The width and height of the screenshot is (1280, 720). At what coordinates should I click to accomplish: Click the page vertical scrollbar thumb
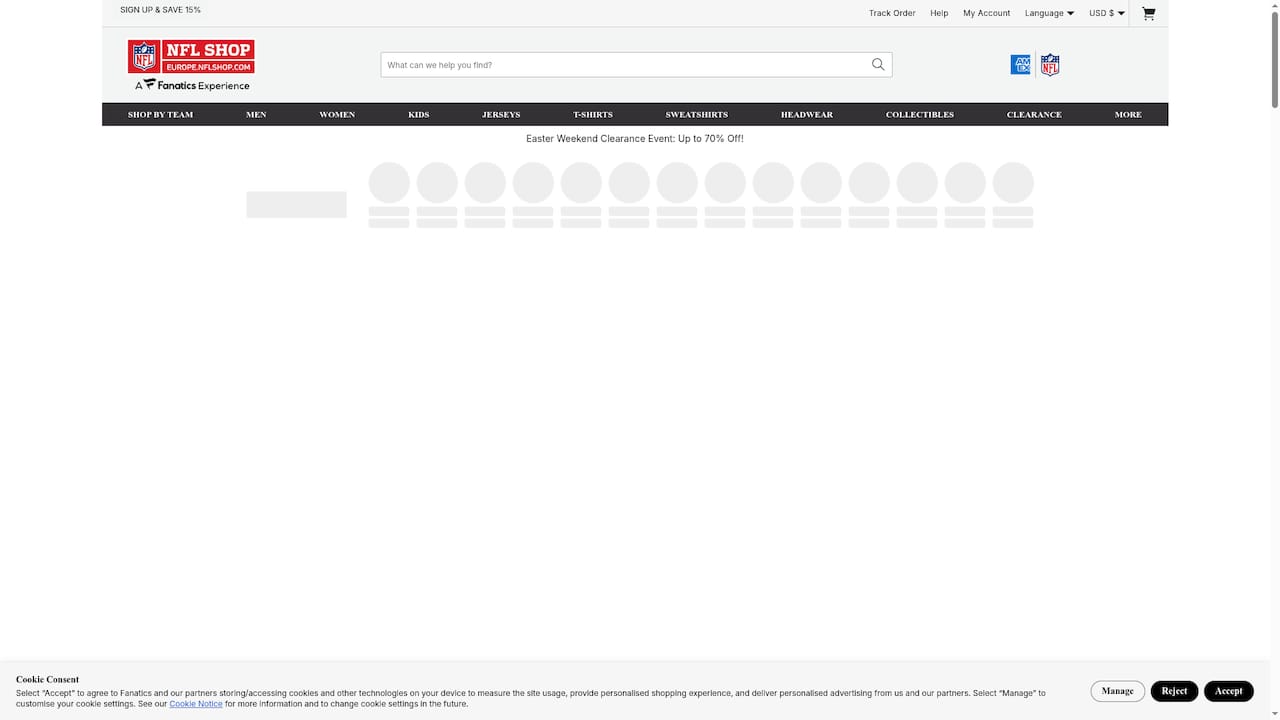tap(1274, 58)
